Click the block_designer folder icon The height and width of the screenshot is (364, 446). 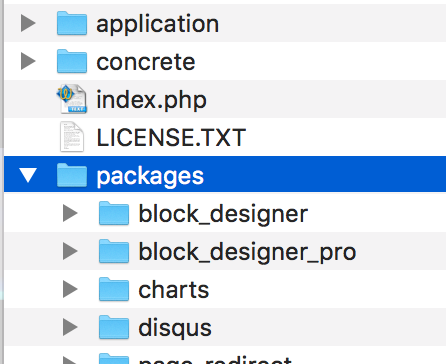point(114,213)
